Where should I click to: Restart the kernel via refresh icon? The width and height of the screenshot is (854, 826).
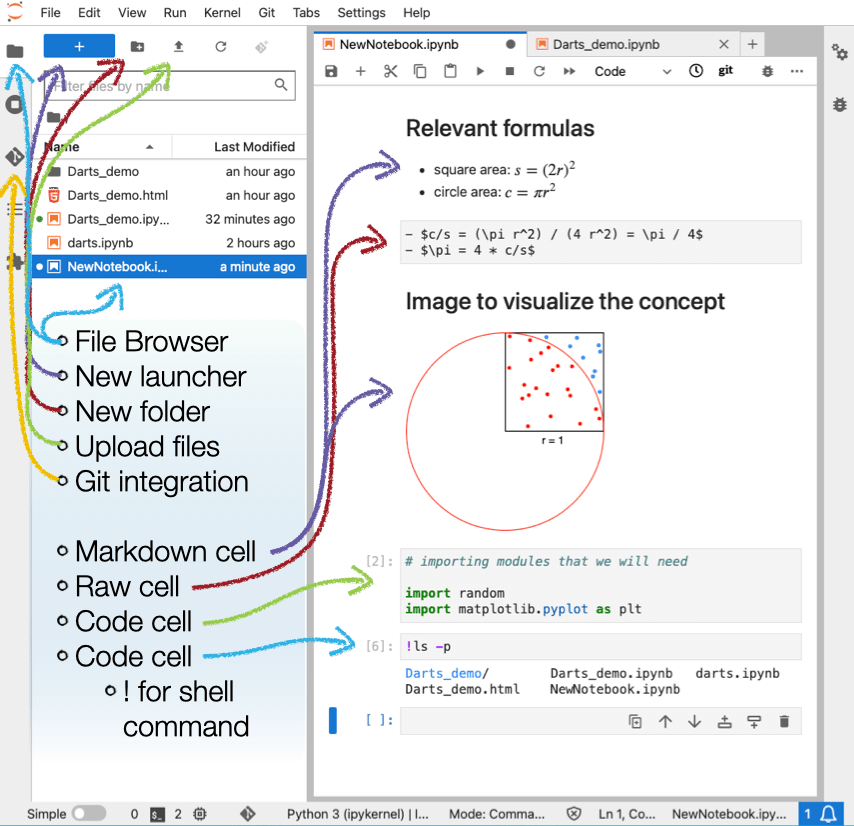click(538, 71)
